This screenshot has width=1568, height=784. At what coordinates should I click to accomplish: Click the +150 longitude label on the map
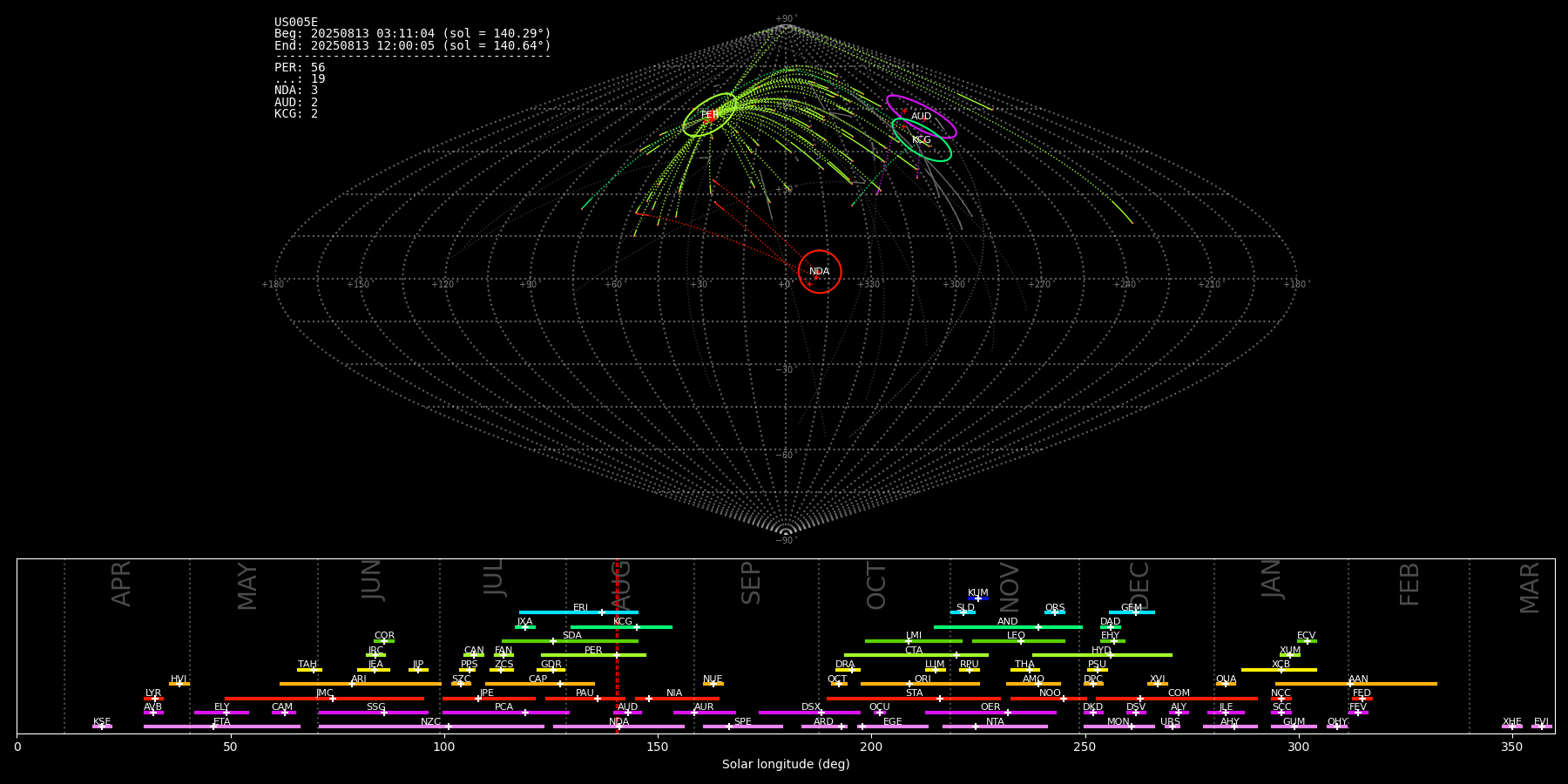tap(358, 285)
